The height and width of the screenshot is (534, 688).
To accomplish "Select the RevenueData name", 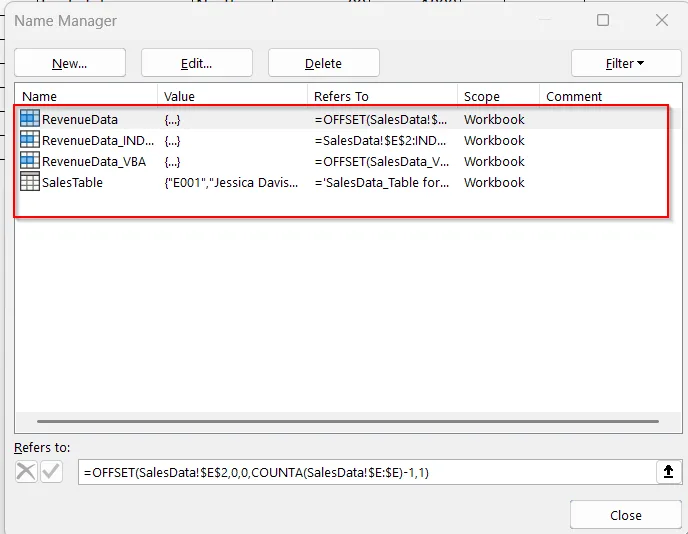I will click(80, 119).
